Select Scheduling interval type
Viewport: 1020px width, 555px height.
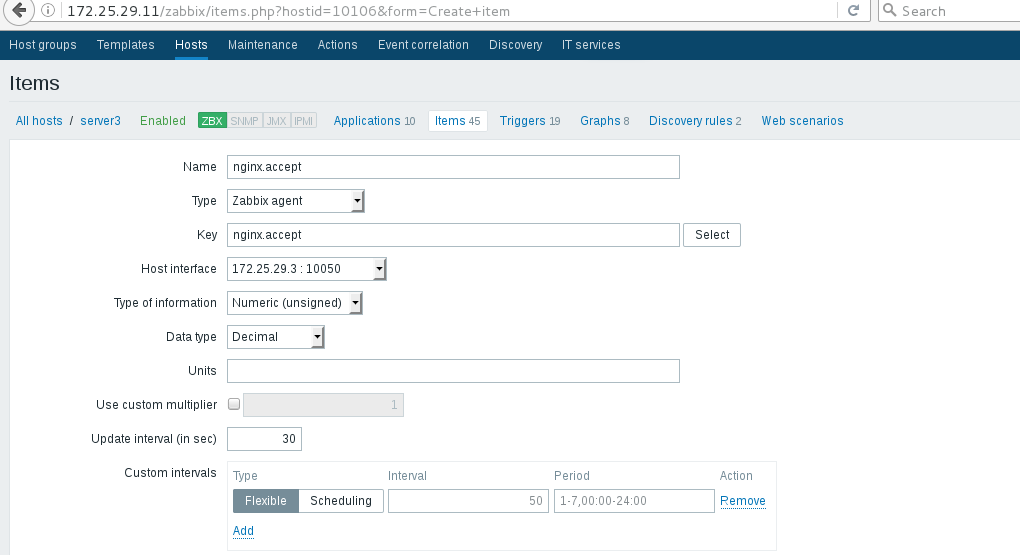[341, 500]
